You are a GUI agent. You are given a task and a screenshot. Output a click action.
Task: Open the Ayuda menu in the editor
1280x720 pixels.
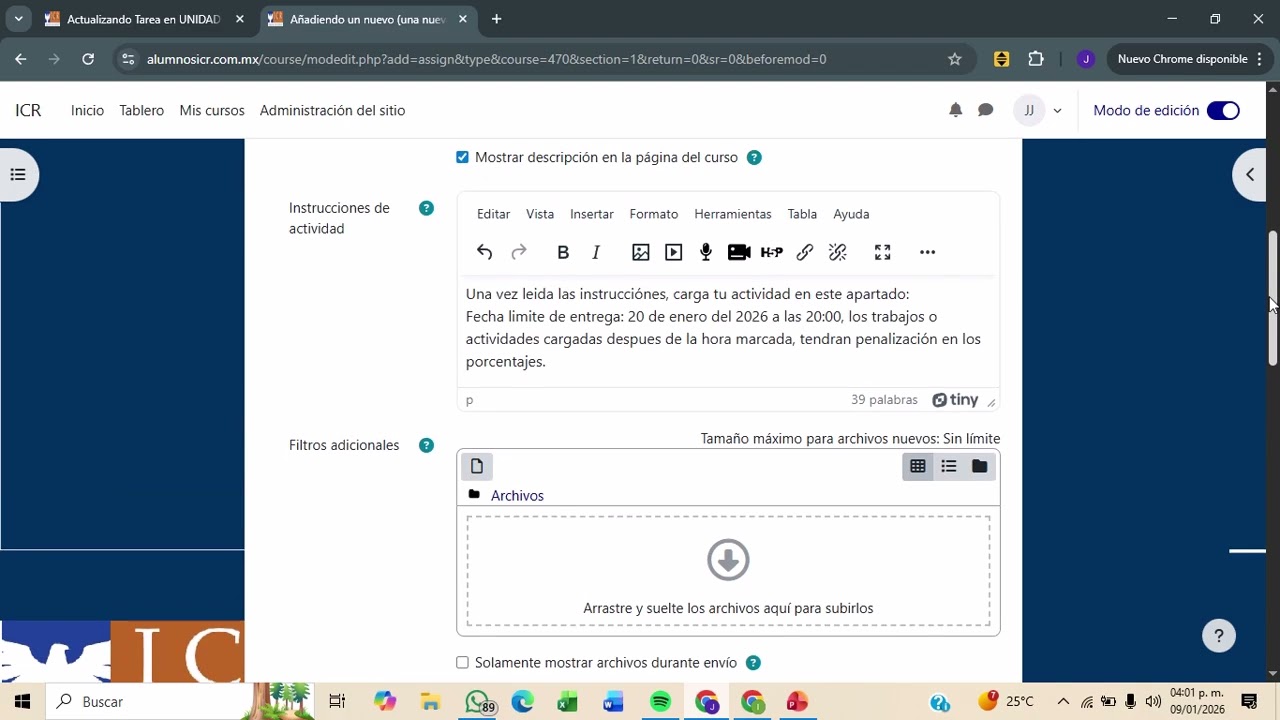pos(851,214)
